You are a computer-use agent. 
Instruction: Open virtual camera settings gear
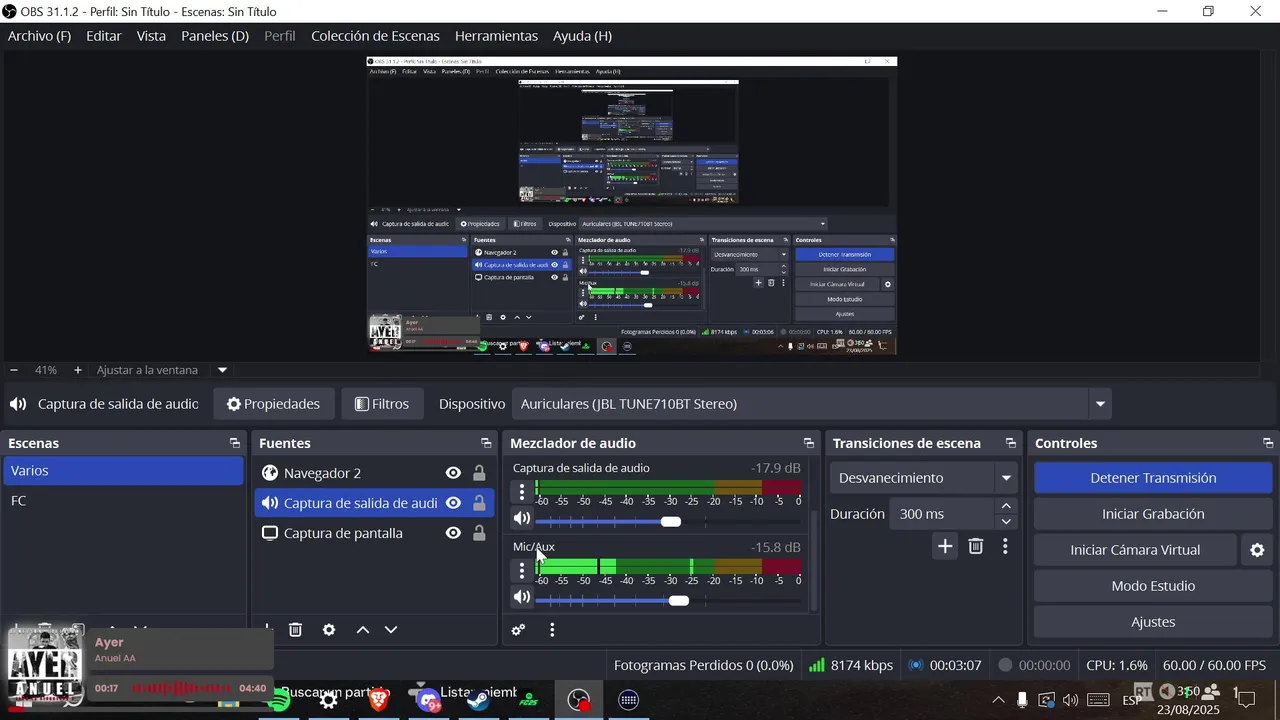click(x=1257, y=550)
